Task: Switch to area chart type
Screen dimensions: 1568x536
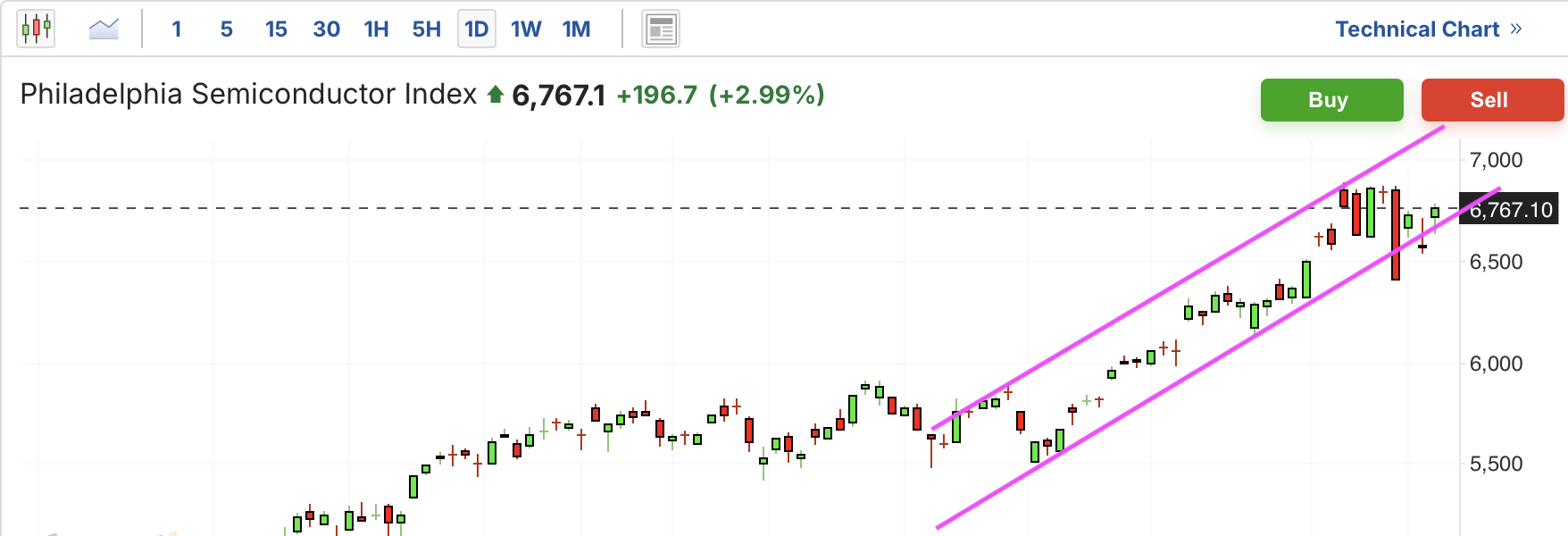Action: tap(104, 29)
